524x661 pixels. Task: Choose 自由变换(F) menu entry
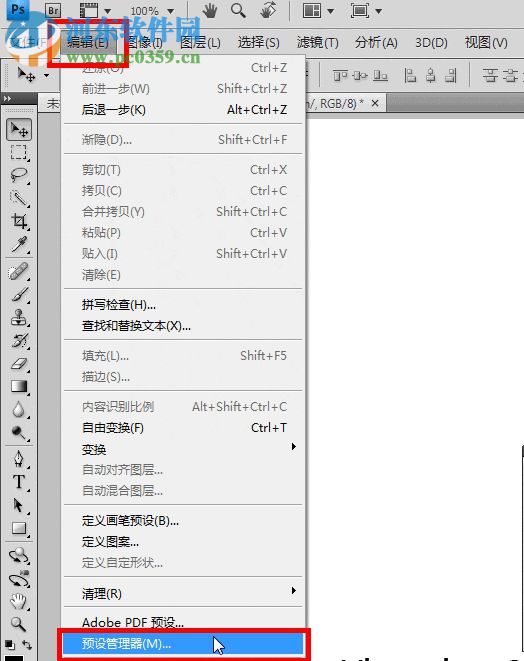183,428
